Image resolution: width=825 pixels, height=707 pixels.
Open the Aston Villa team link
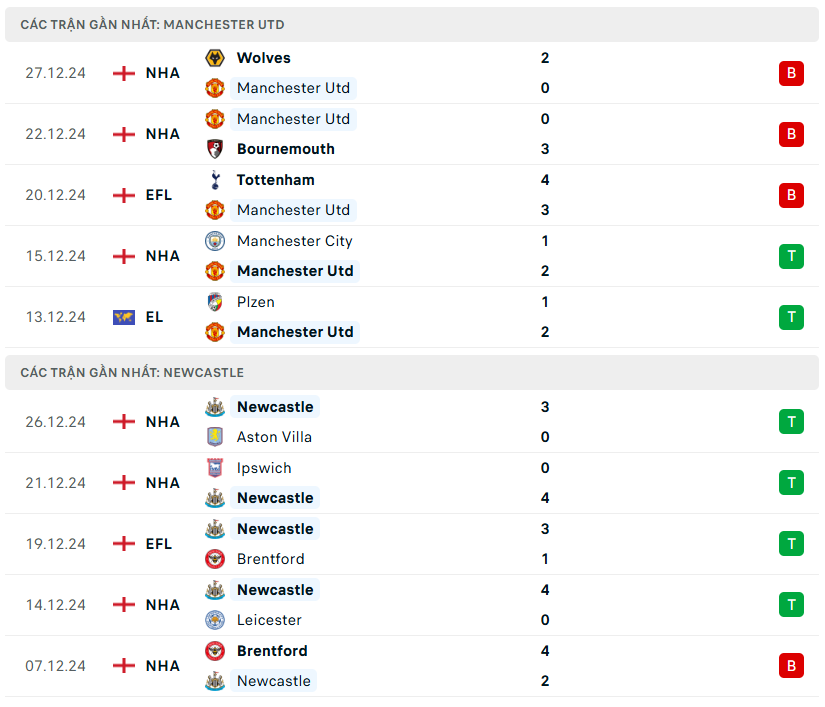(x=274, y=437)
